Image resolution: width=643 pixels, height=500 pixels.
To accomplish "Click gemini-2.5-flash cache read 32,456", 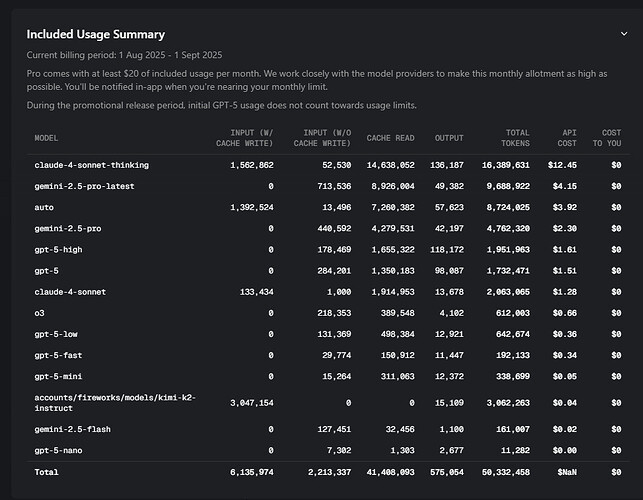I will point(400,429).
